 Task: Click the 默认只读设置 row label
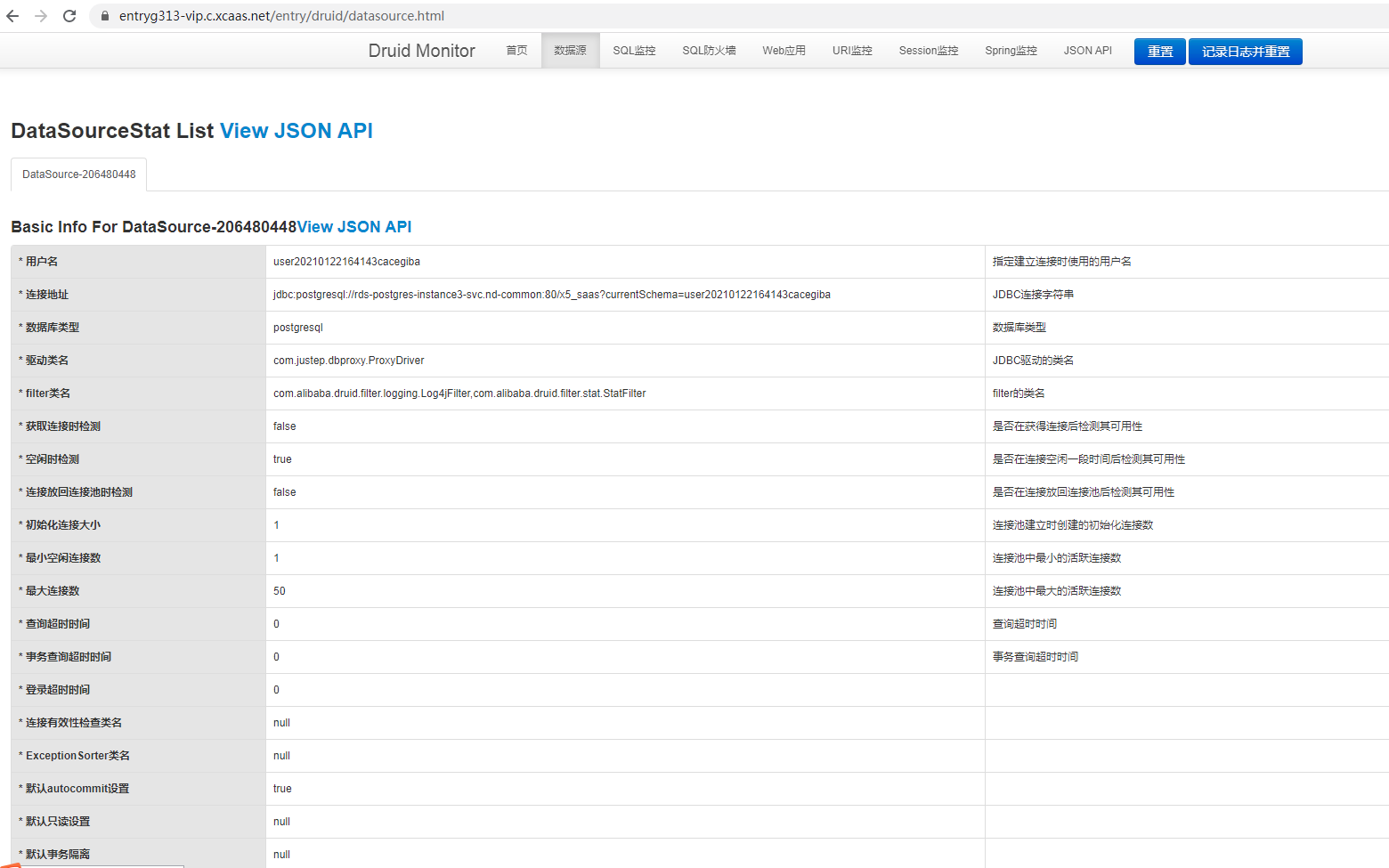pyautogui.click(x=57, y=822)
